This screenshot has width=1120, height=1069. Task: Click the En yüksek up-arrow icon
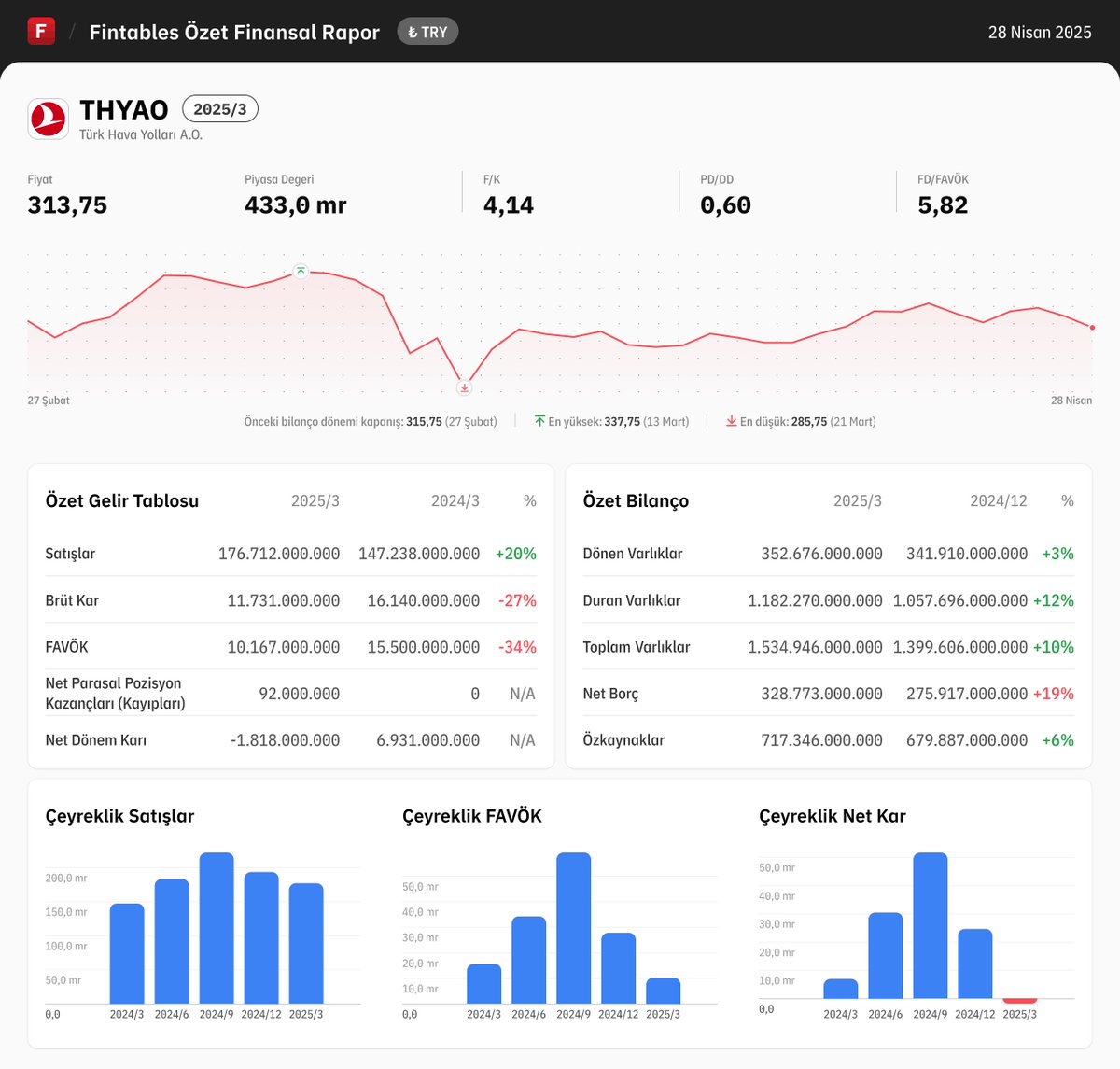point(539,421)
